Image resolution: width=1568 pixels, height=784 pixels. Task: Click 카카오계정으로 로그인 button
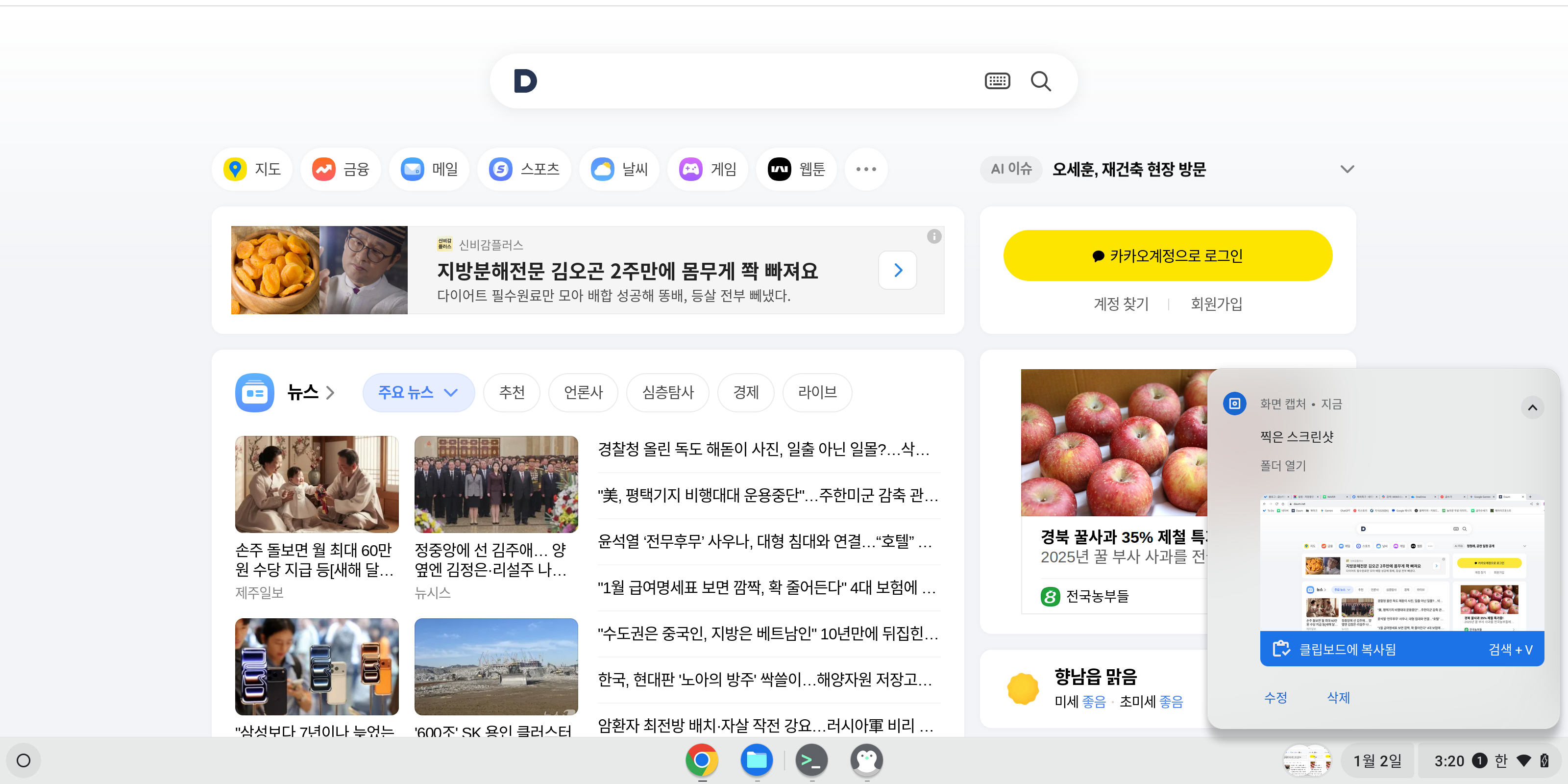point(1168,255)
